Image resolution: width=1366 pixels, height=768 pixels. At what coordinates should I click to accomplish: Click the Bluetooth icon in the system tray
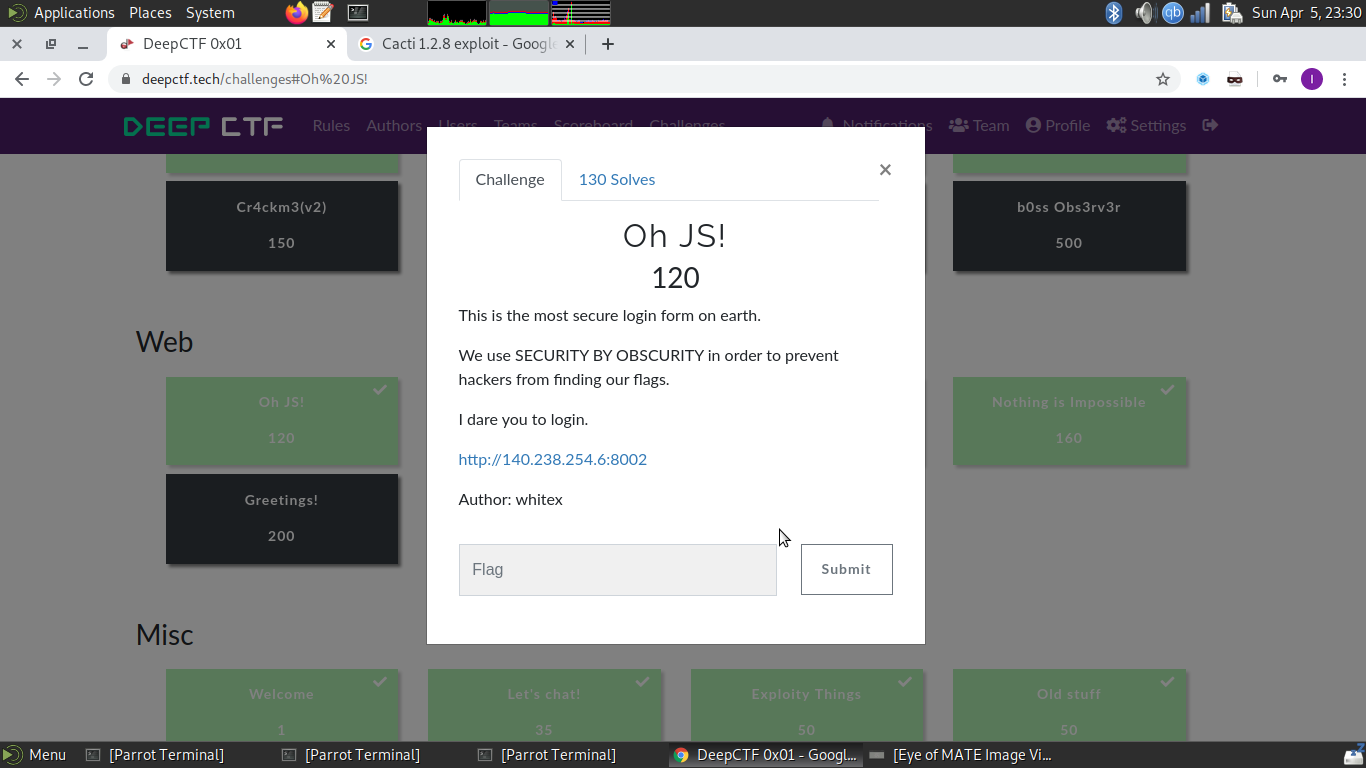coord(1113,14)
